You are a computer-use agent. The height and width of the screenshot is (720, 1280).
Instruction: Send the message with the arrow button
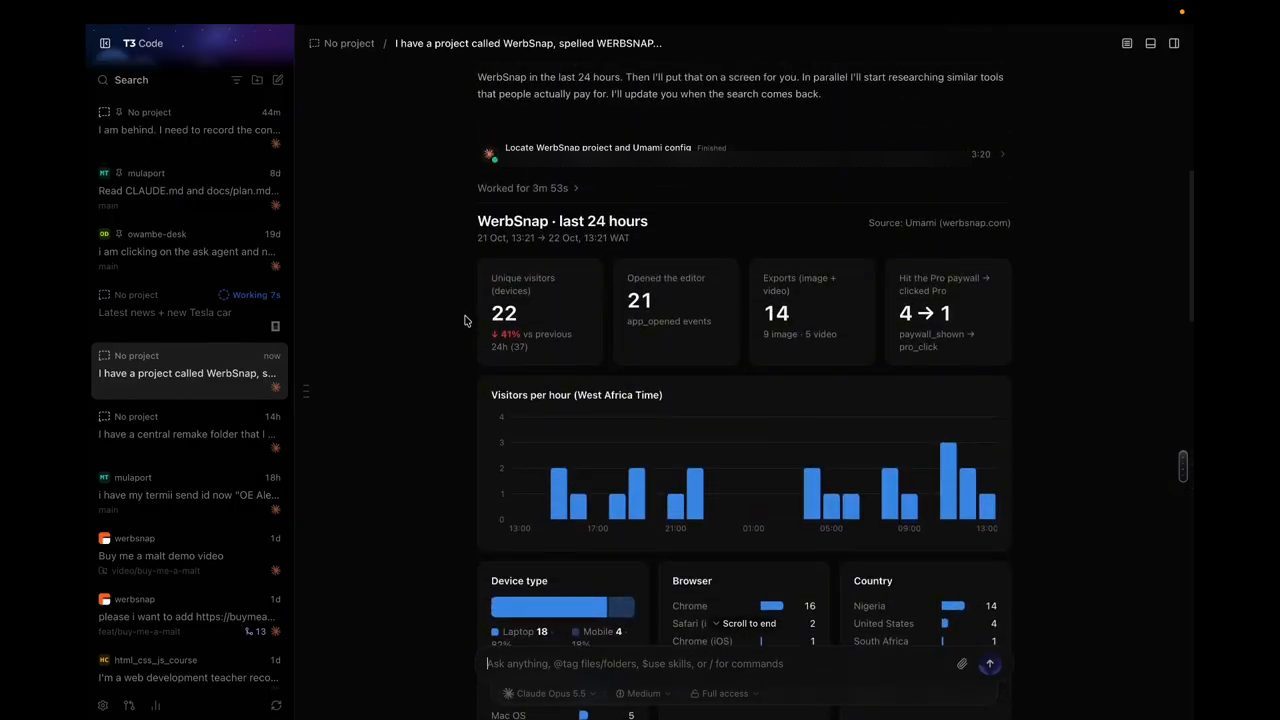[x=990, y=664]
